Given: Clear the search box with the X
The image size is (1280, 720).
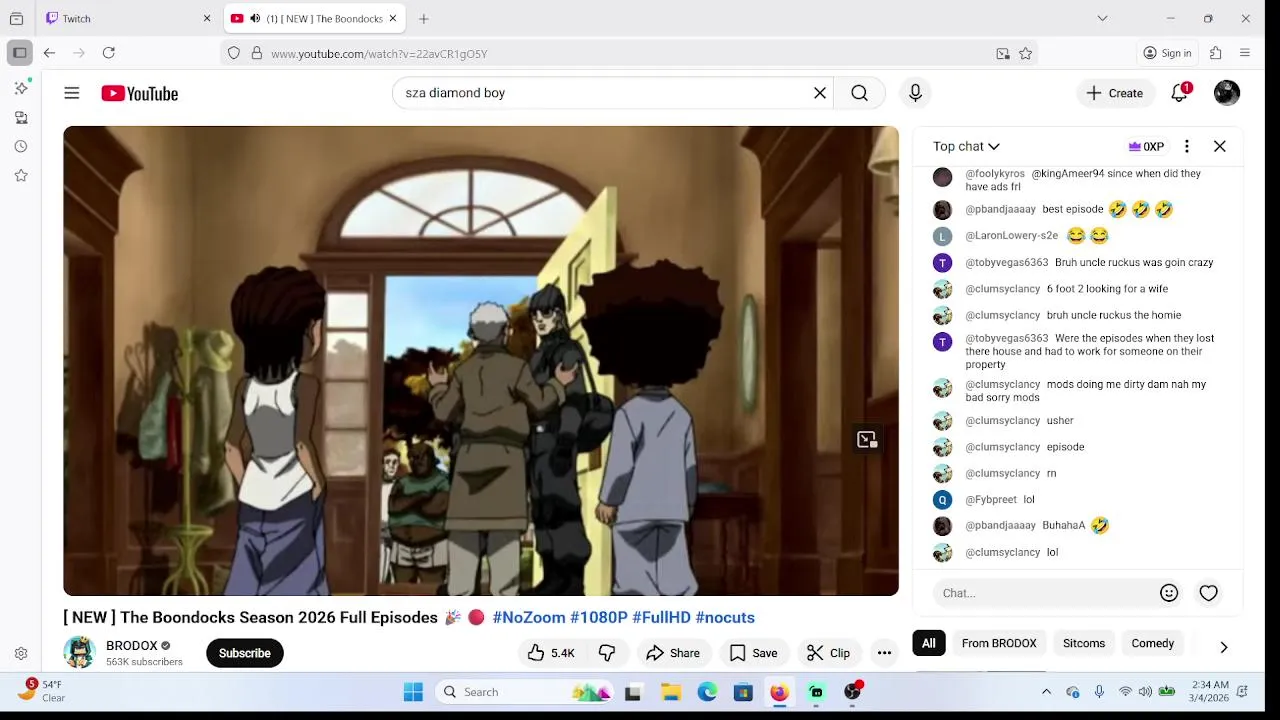Looking at the screenshot, I should point(820,93).
